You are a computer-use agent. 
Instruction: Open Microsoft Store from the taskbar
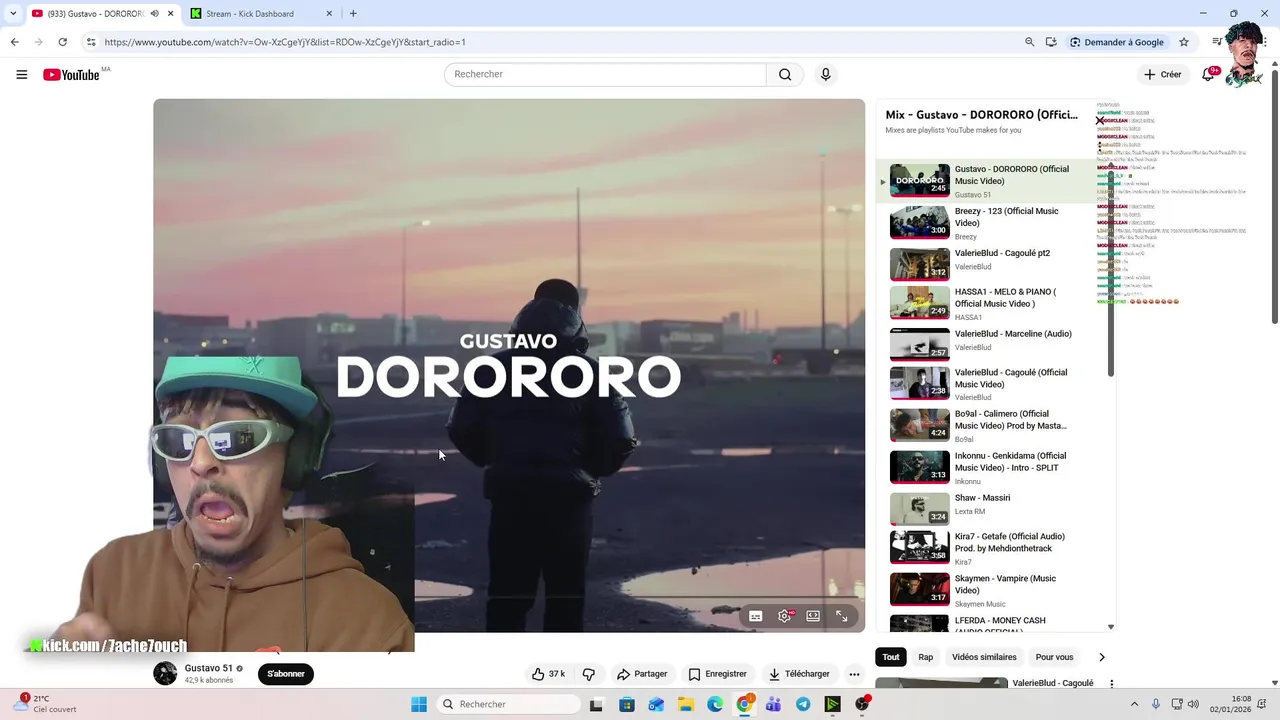click(x=627, y=704)
